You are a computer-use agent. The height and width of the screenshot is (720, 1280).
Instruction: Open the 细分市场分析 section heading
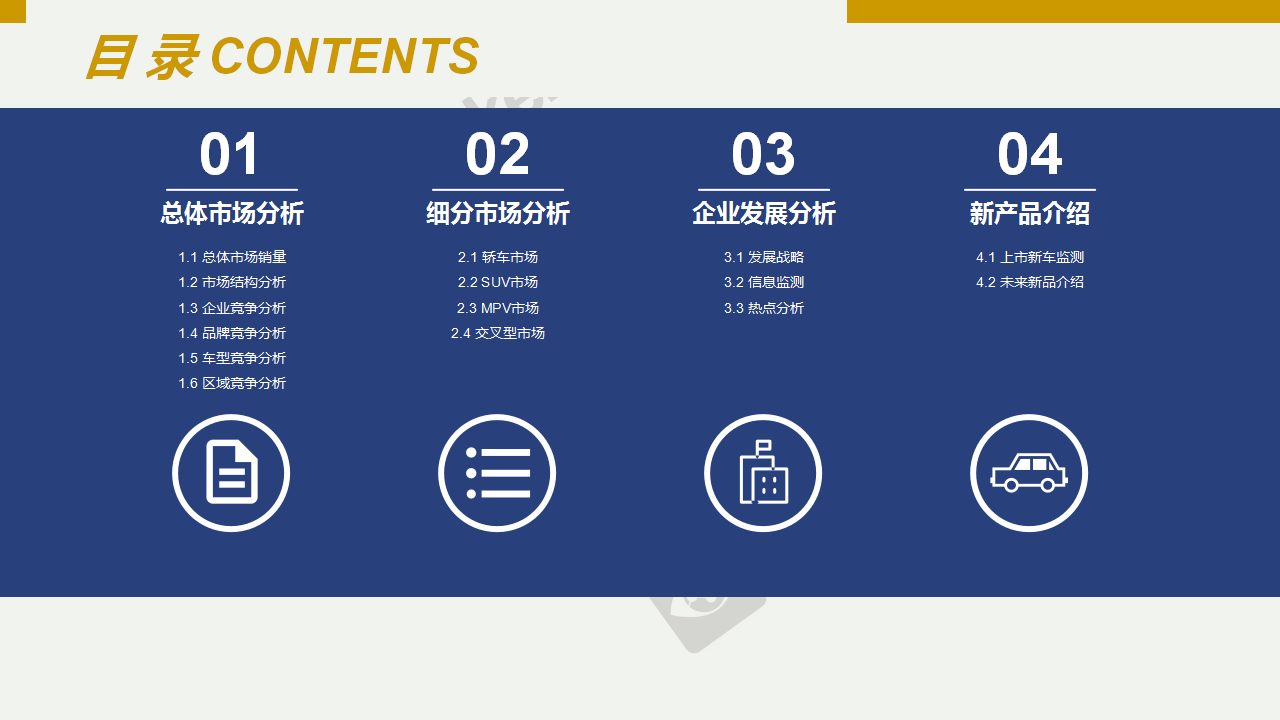[498, 213]
